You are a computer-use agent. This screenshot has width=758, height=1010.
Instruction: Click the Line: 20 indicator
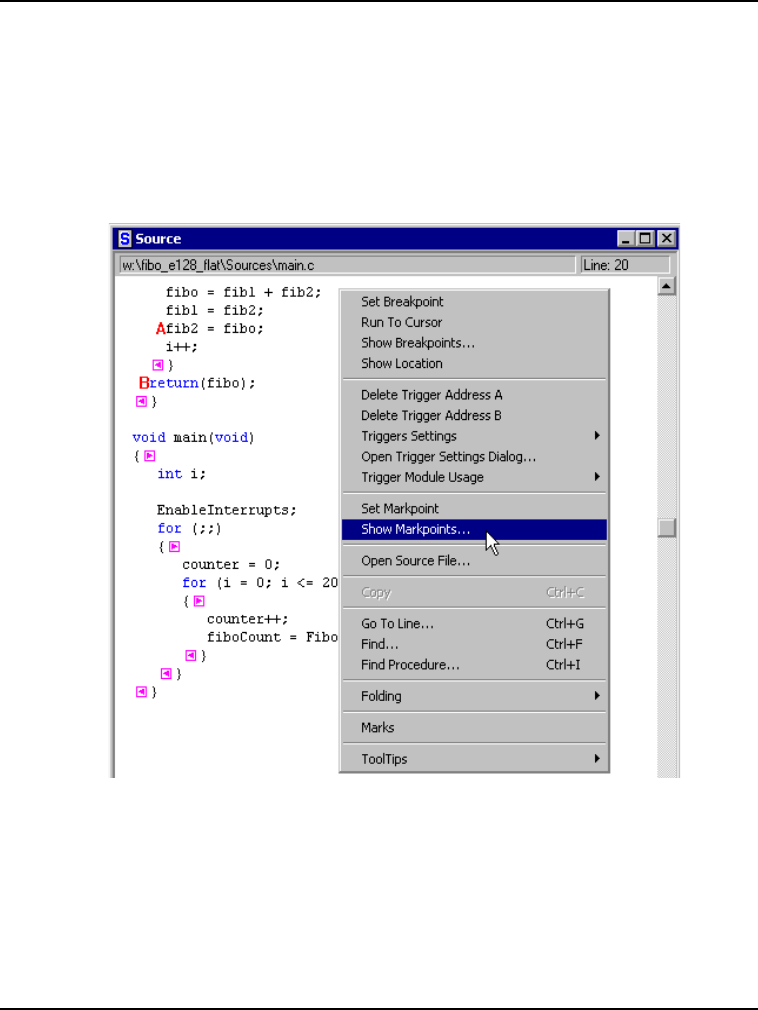[625, 265]
